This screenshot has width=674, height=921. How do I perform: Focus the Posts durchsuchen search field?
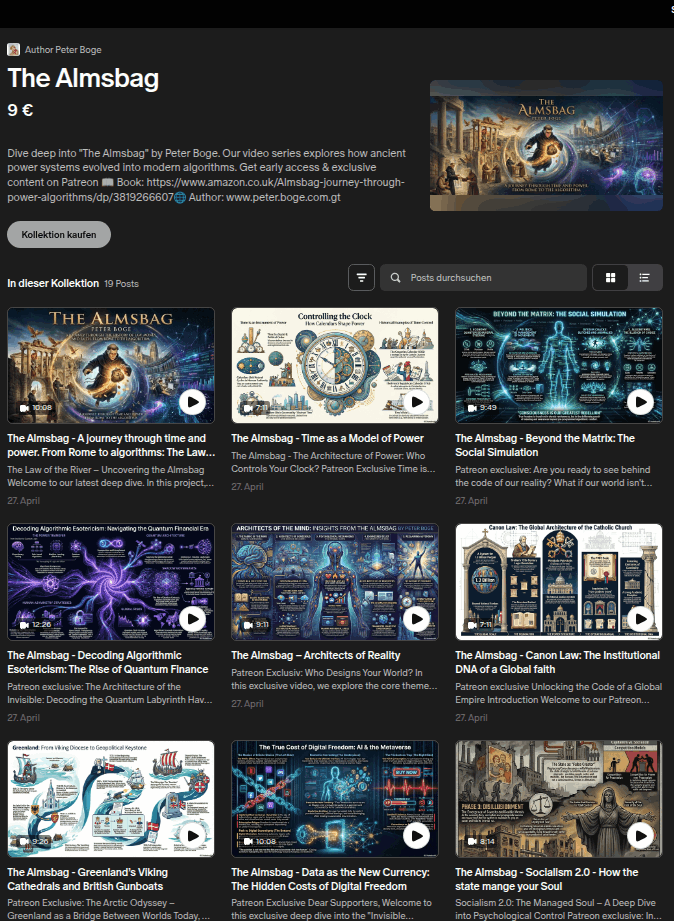[x=484, y=277]
